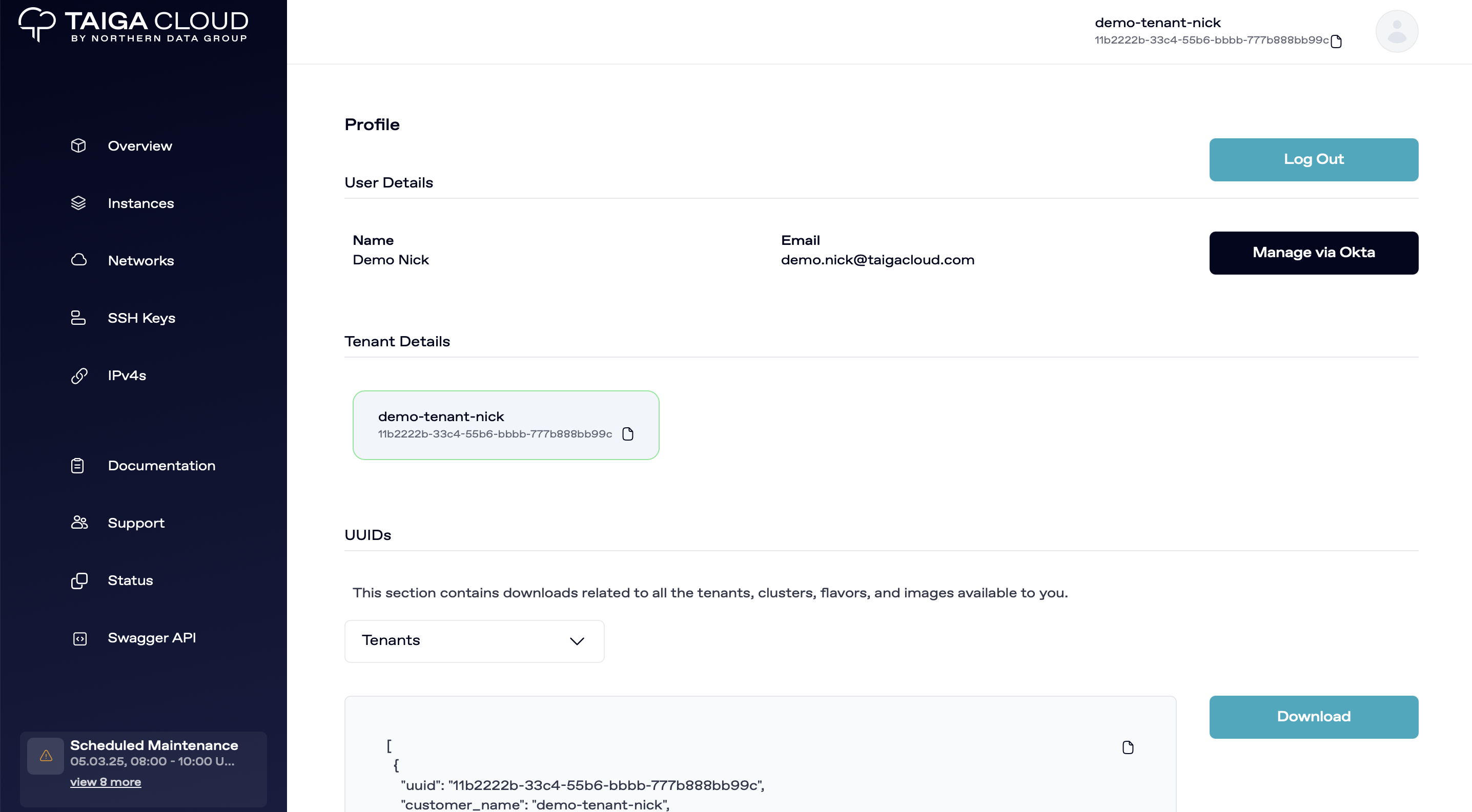Click the maintenance warning triangle icon

46,756
